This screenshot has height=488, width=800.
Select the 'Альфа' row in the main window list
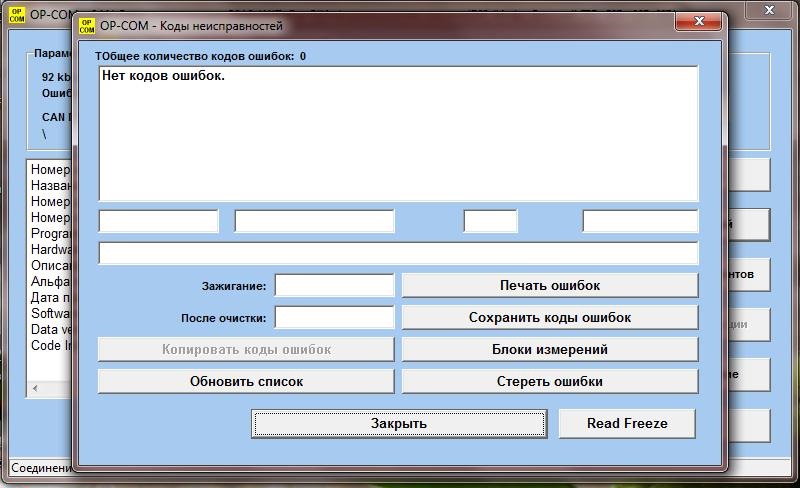pyautogui.click(x=51, y=281)
